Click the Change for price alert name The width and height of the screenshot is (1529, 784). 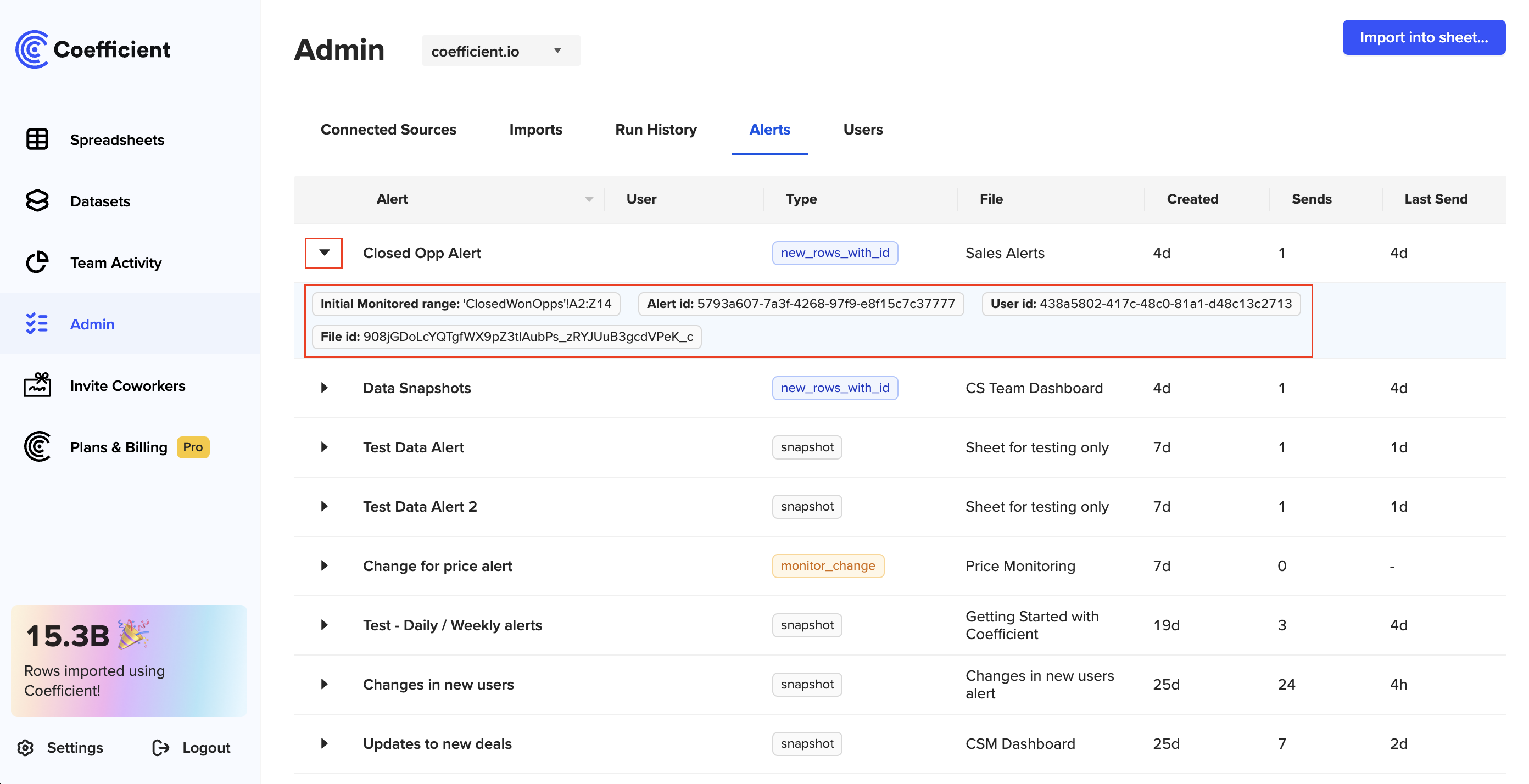click(x=437, y=566)
